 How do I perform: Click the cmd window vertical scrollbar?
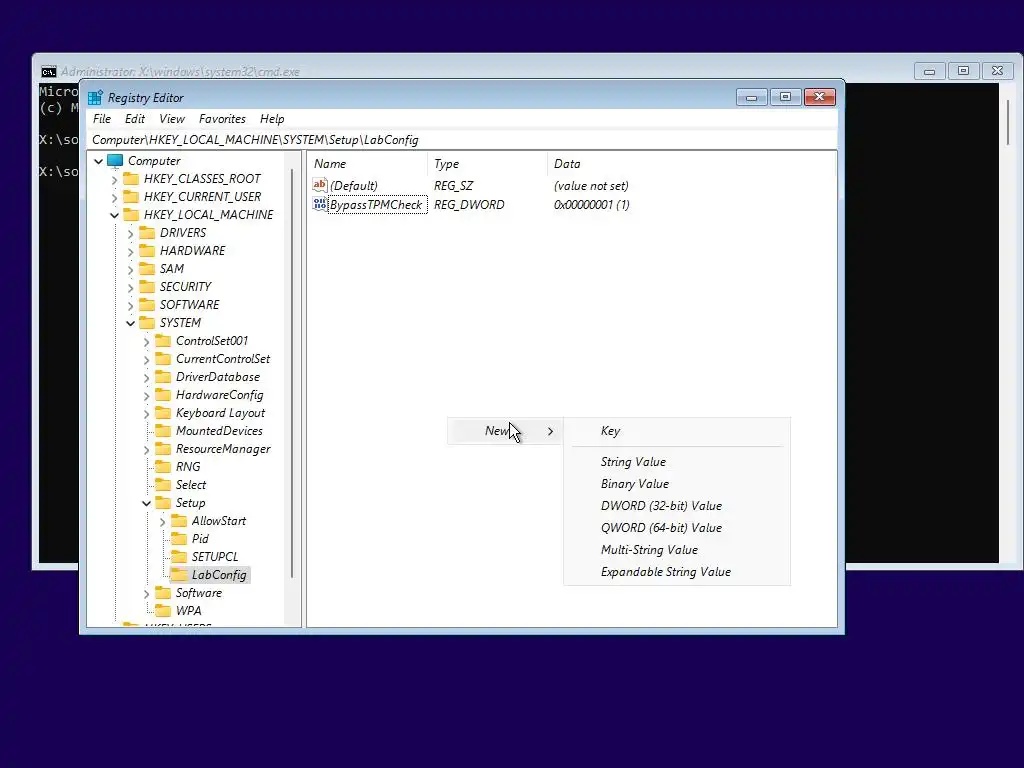pos(1008,122)
